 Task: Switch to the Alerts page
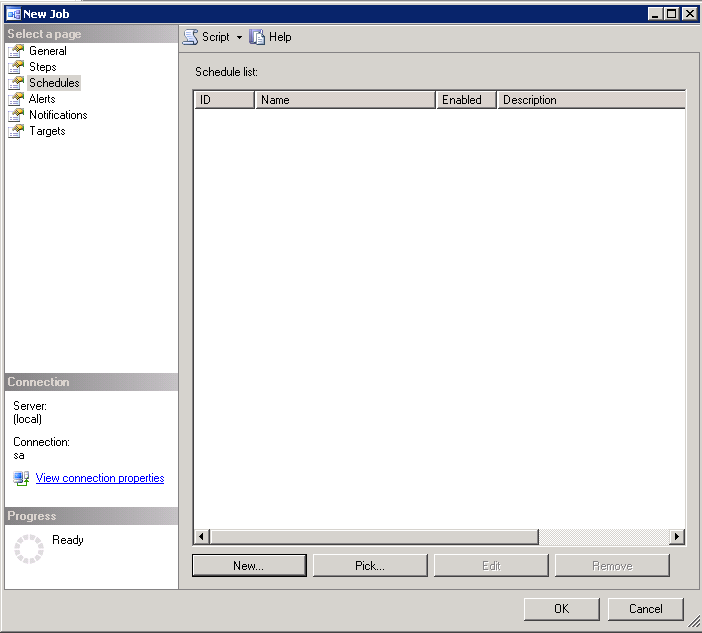pos(42,99)
